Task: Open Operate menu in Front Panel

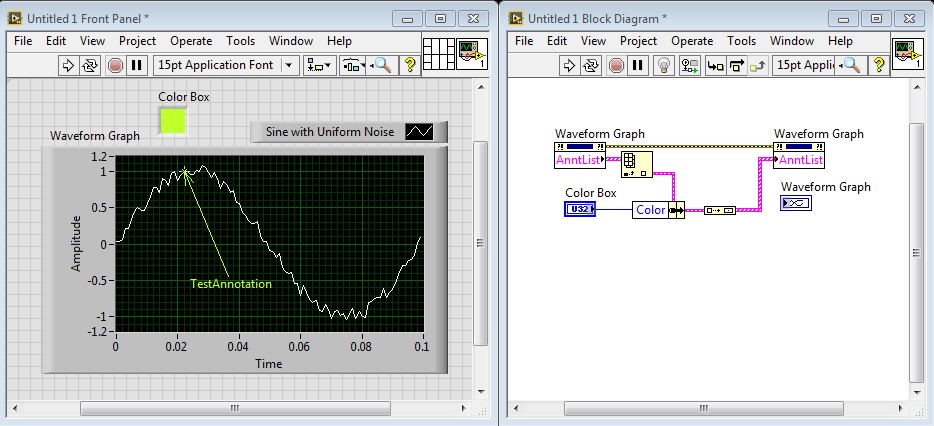Action: (191, 41)
